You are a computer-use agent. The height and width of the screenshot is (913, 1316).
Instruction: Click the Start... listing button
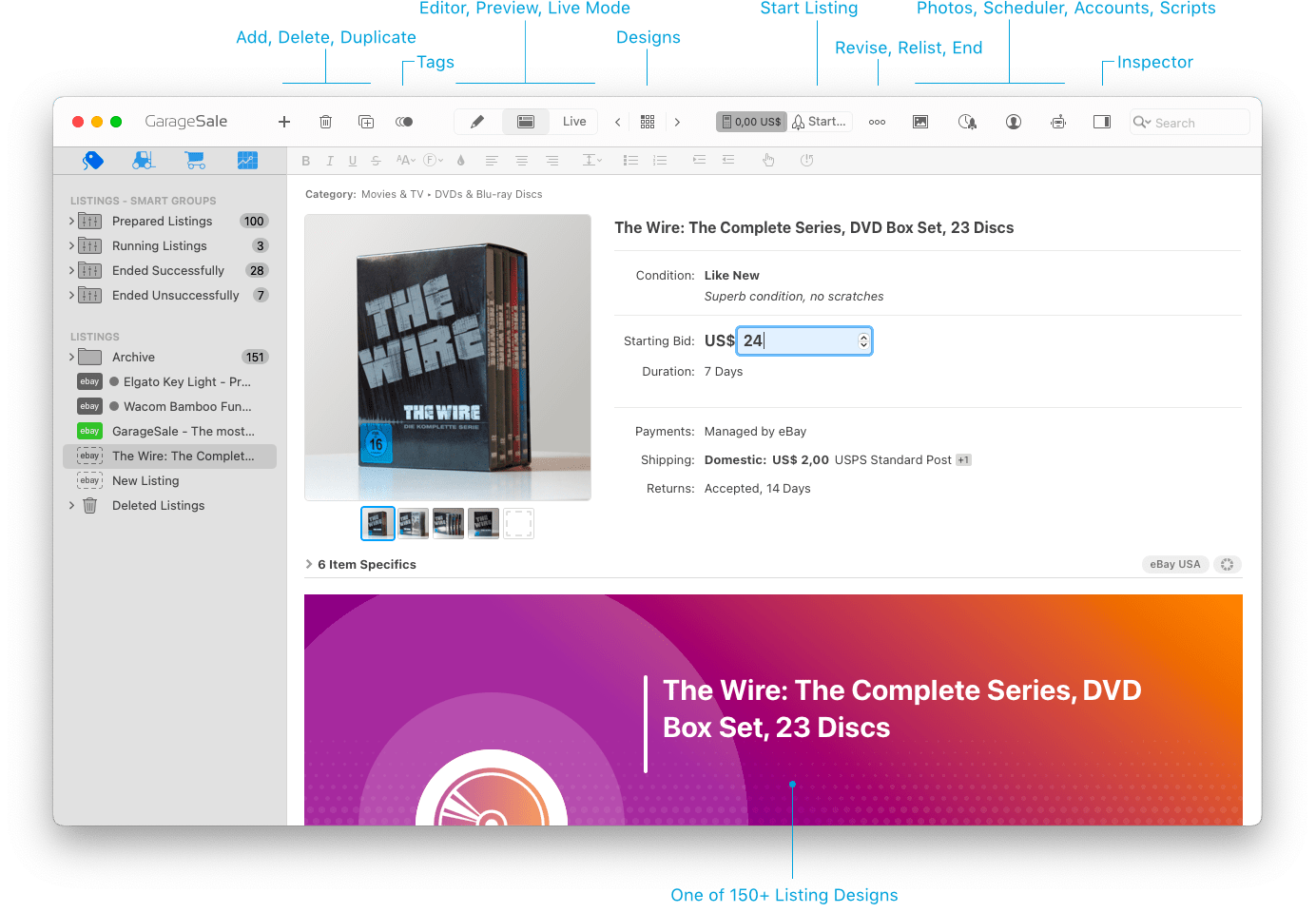[821, 122]
